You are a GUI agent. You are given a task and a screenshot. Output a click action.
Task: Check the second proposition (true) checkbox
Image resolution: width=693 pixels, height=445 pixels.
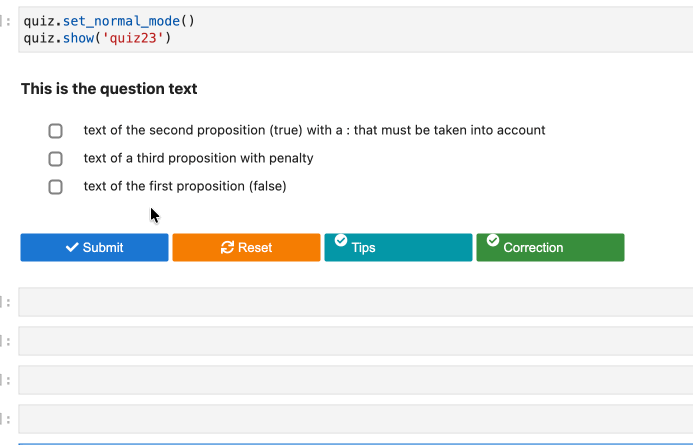[x=55, y=131]
